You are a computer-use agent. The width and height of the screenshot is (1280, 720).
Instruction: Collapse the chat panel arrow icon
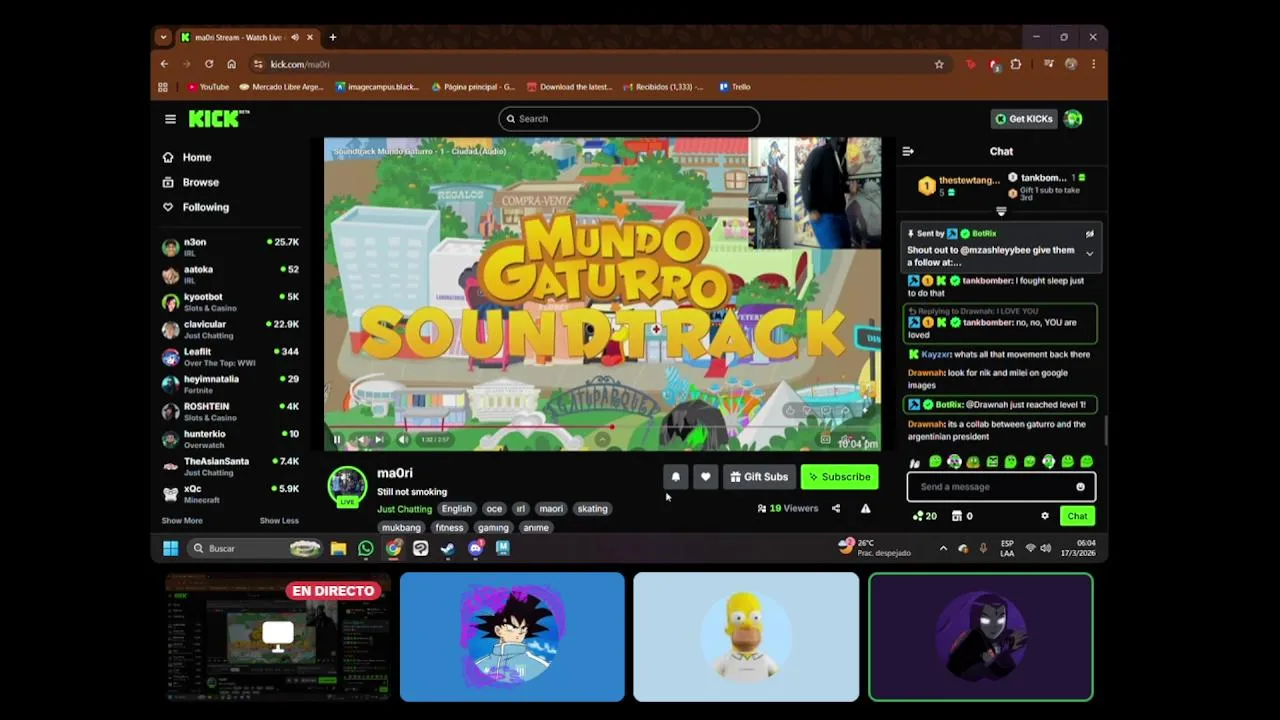(908, 151)
